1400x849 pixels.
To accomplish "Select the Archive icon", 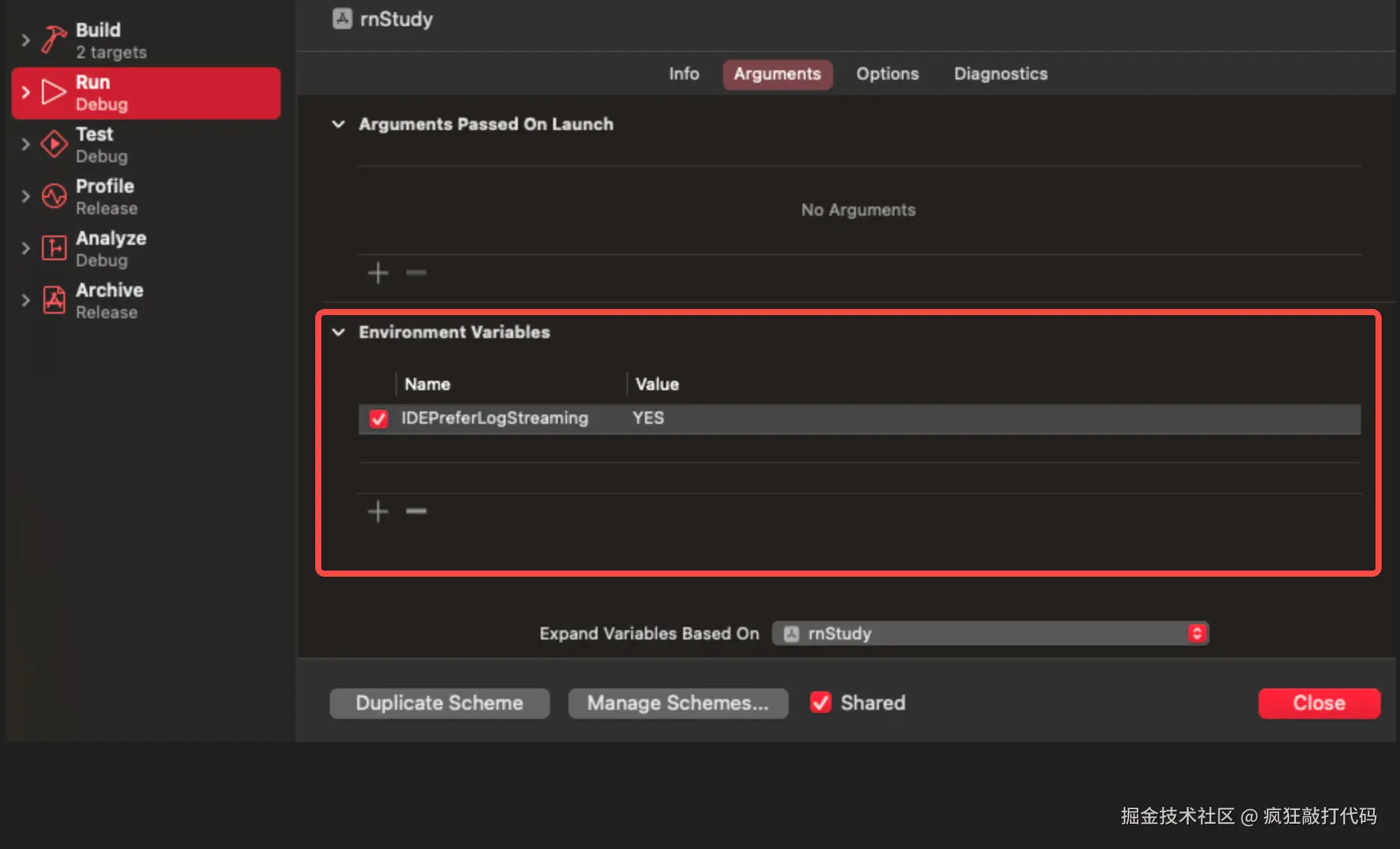I will point(54,300).
